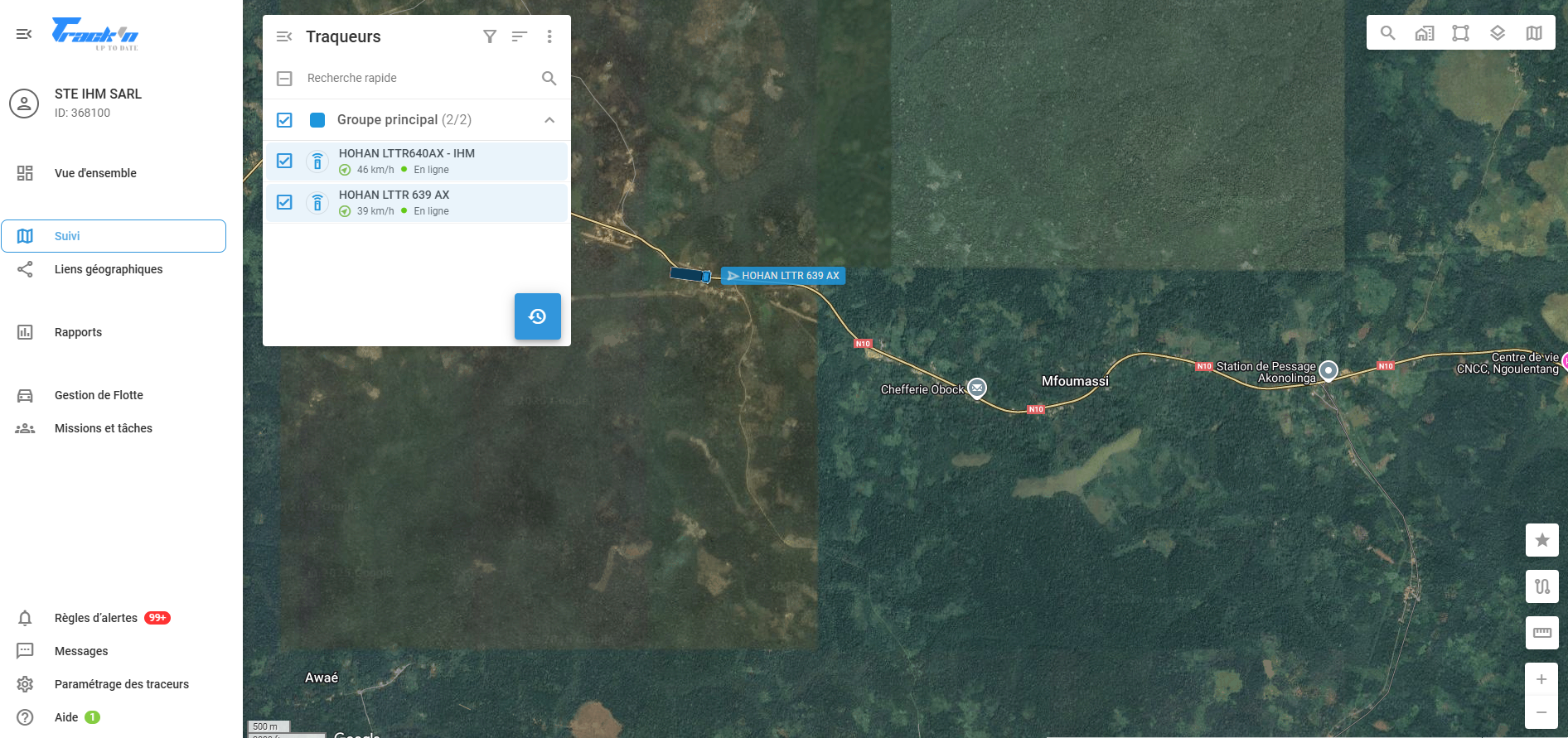Filter the Traqueurs list
The height and width of the screenshot is (738, 1568).
pyautogui.click(x=490, y=36)
